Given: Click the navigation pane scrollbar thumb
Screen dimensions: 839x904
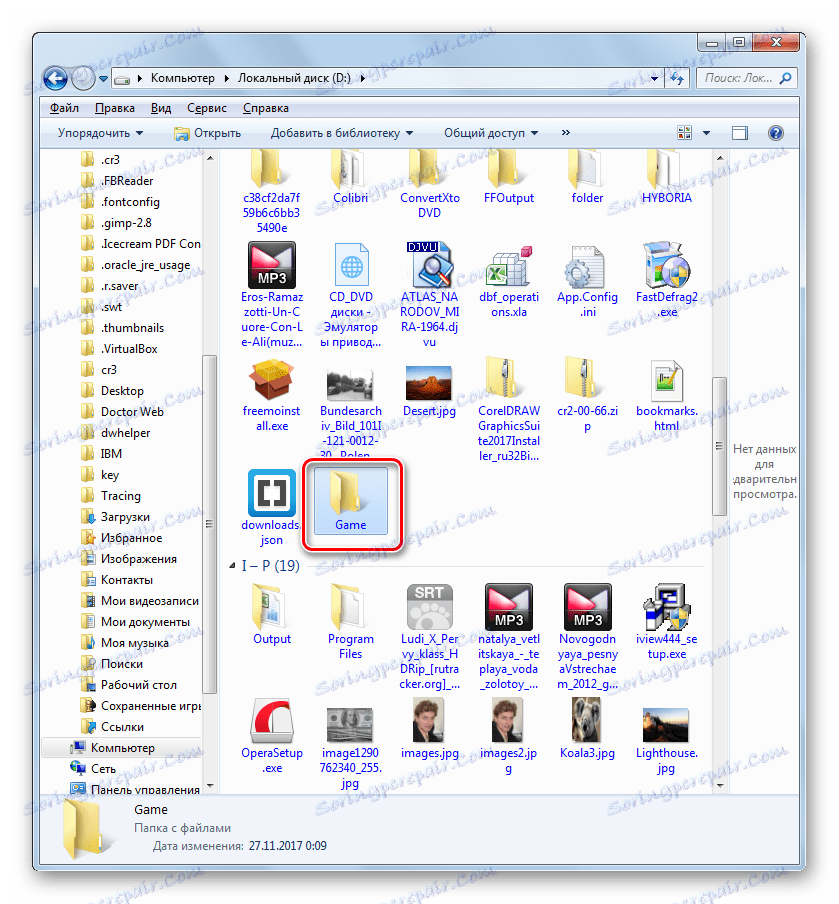Looking at the screenshot, I should pos(209,523).
